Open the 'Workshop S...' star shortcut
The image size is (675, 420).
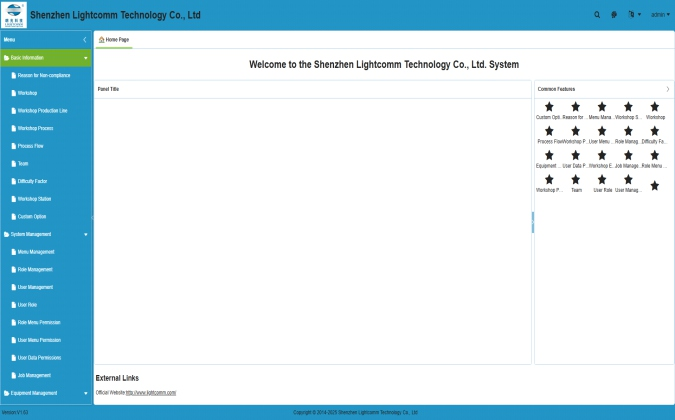[628, 111]
